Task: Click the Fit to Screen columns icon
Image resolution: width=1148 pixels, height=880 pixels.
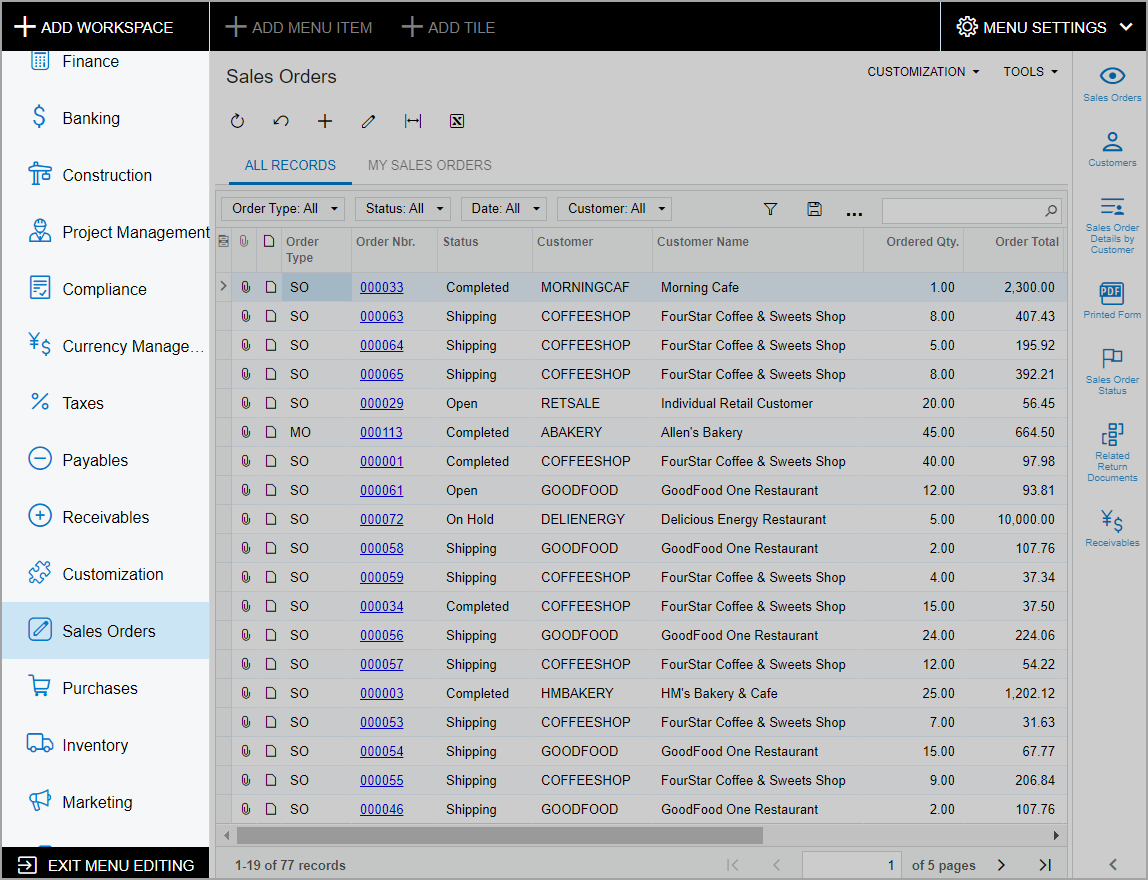Action: (x=412, y=121)
